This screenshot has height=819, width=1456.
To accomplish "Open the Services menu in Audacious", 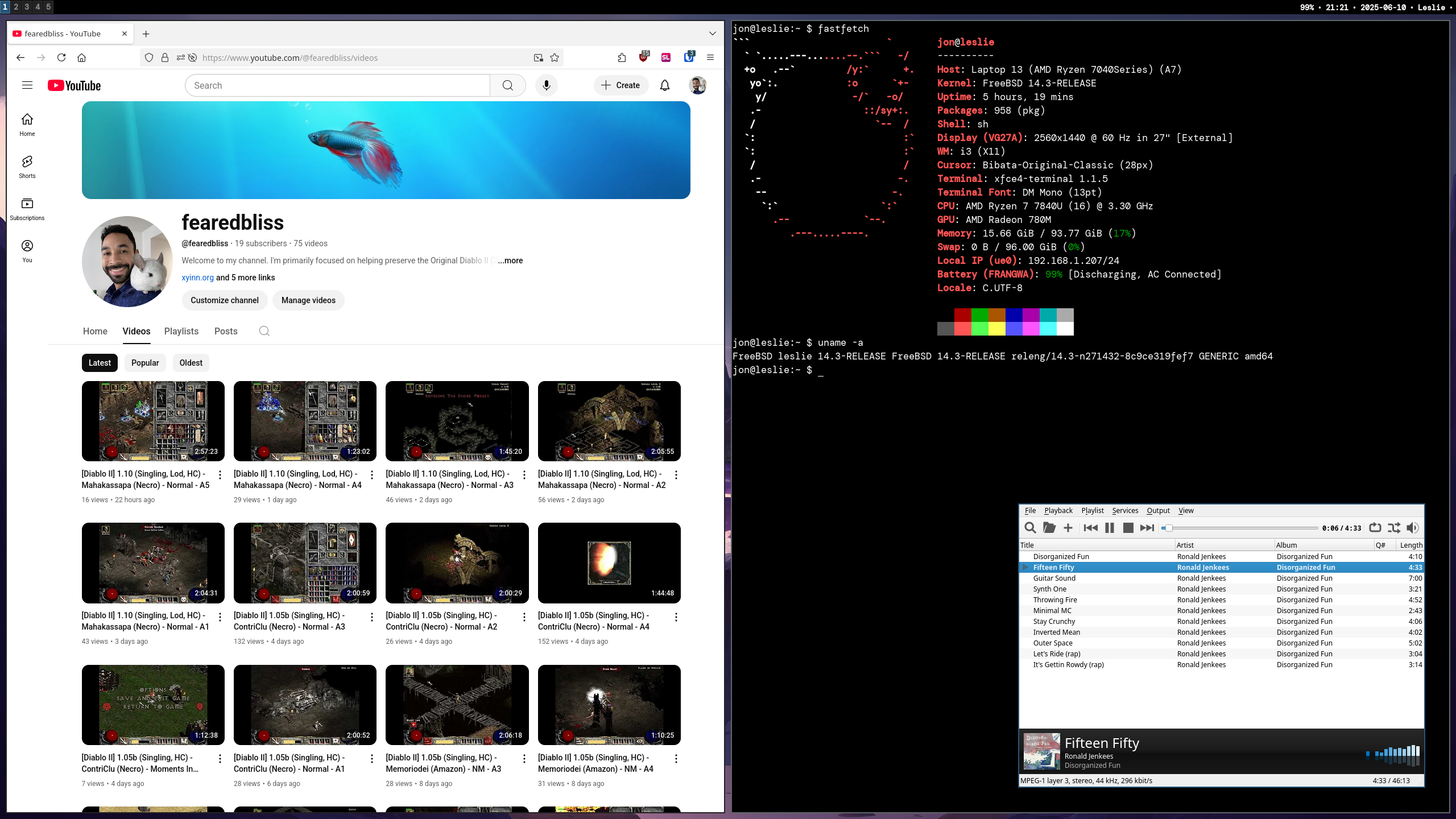I will (x=1125, y=510).
